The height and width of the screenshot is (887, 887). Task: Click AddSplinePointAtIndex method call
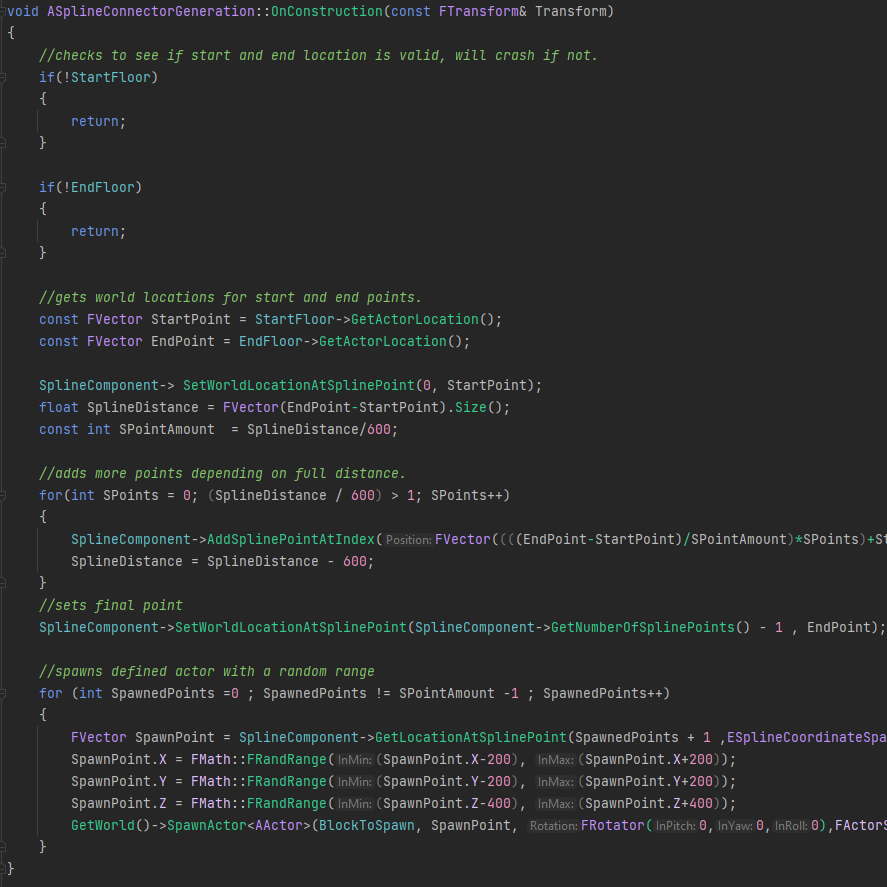point(291,540)
